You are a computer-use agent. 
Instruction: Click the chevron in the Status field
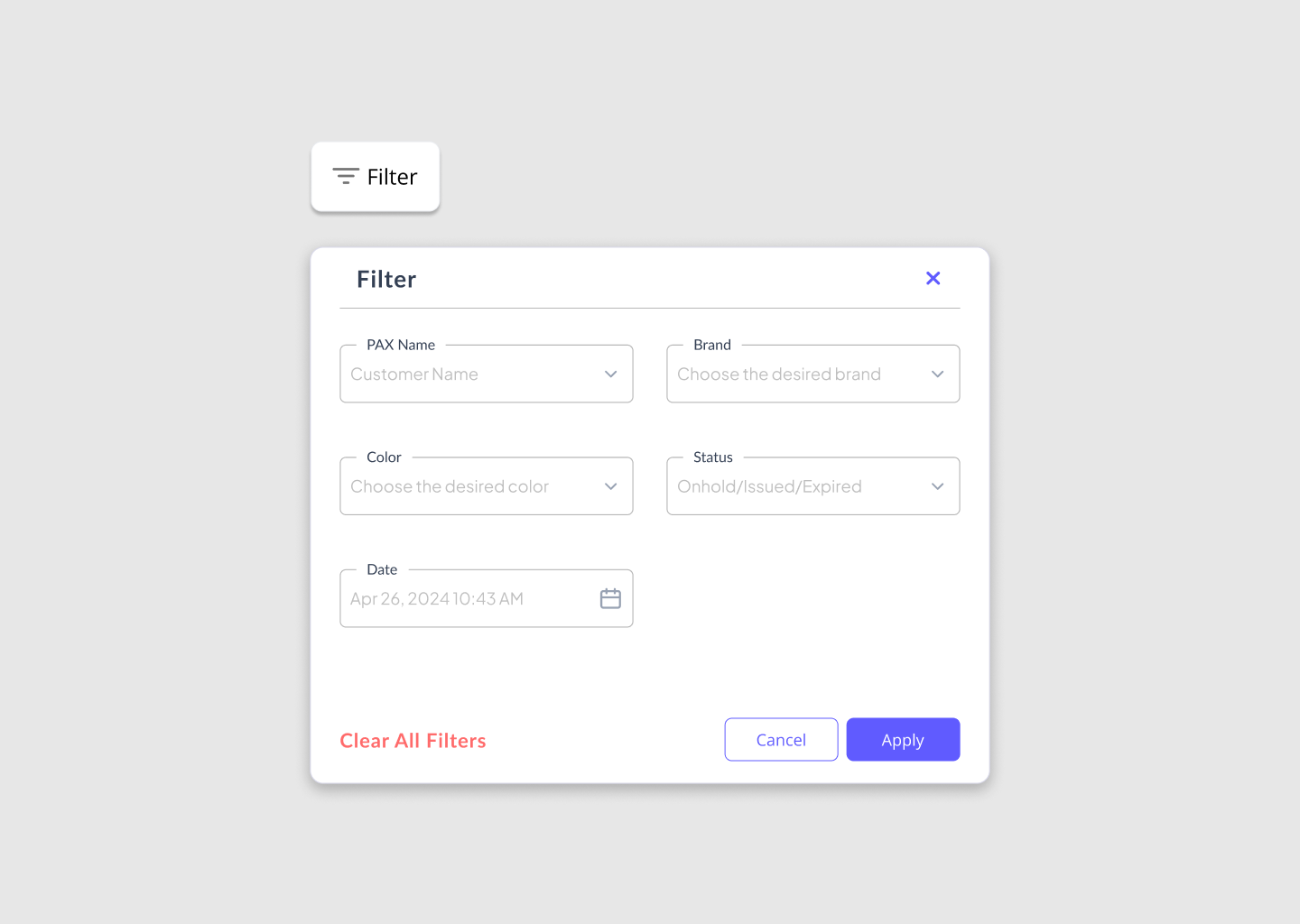coord(937,485)
